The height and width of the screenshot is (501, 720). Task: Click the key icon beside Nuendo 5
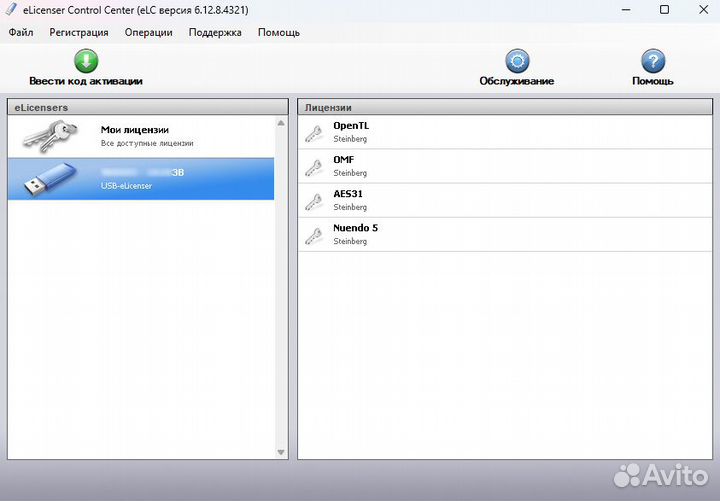[314, 235]
